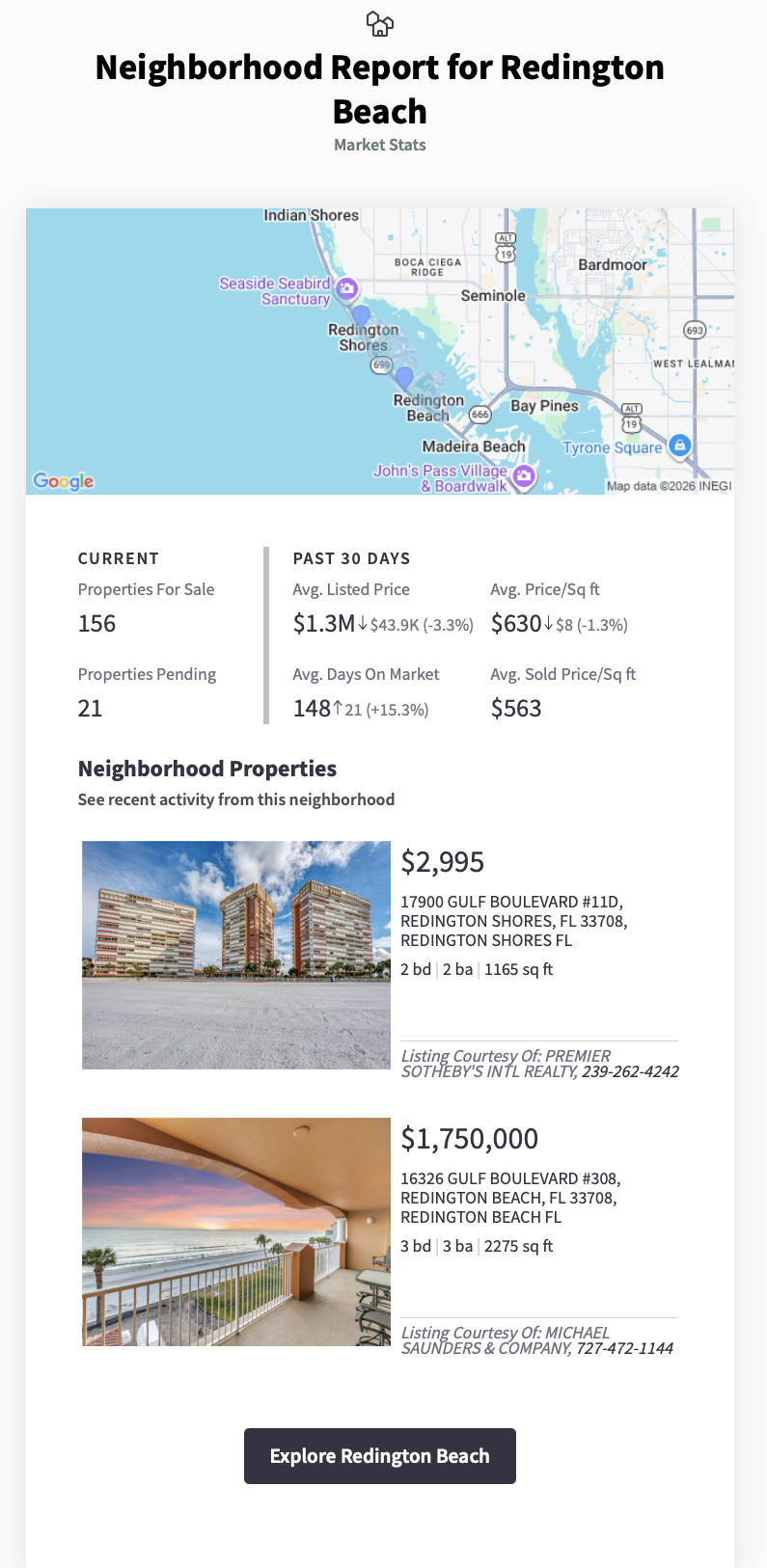The image size is (767, 1568).
Task: Open the 17900 Gulf Boulevard #11D address
Action: [x=513, y=921]
